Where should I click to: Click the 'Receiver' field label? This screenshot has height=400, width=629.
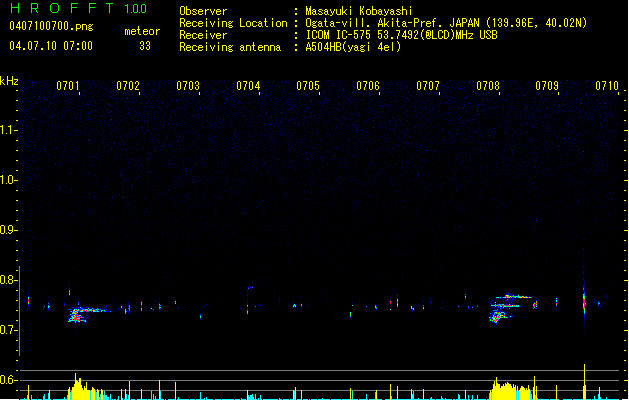pyautogui.click(x=203, y=35)
